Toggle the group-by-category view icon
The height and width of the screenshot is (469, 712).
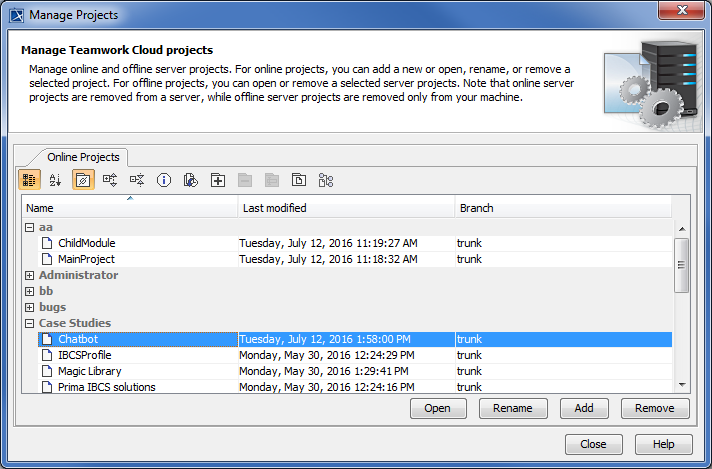pyautogui.click(x=30, y=180)
